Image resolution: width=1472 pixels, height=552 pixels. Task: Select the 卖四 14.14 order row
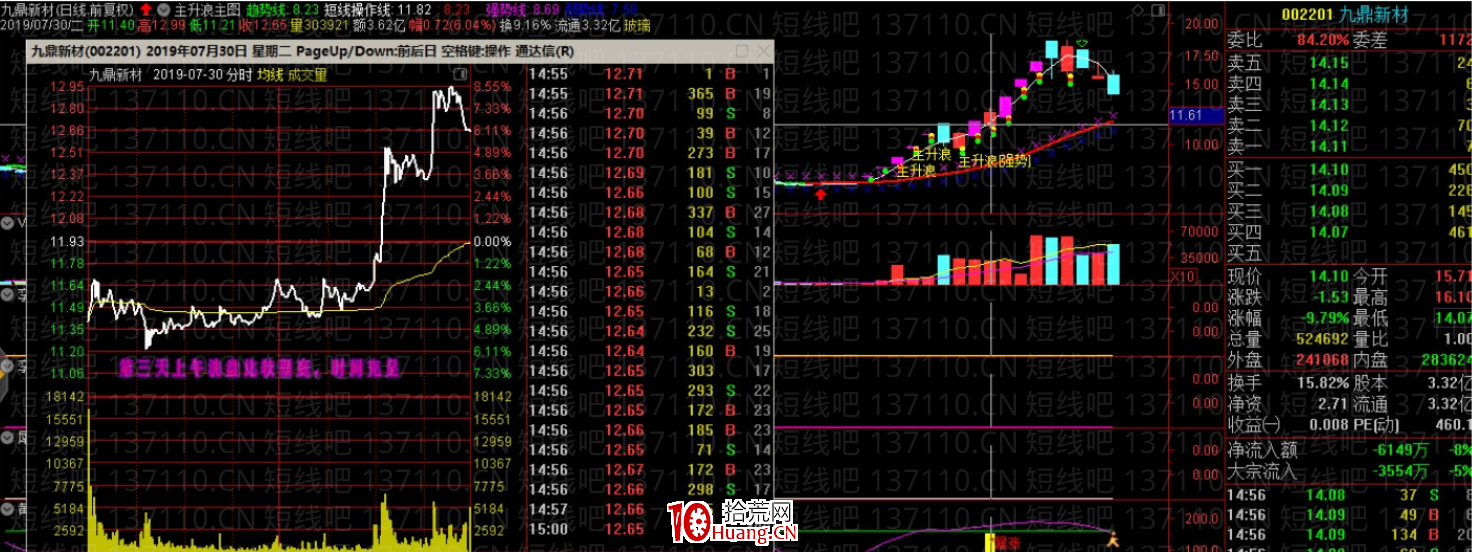(1349, 84)
